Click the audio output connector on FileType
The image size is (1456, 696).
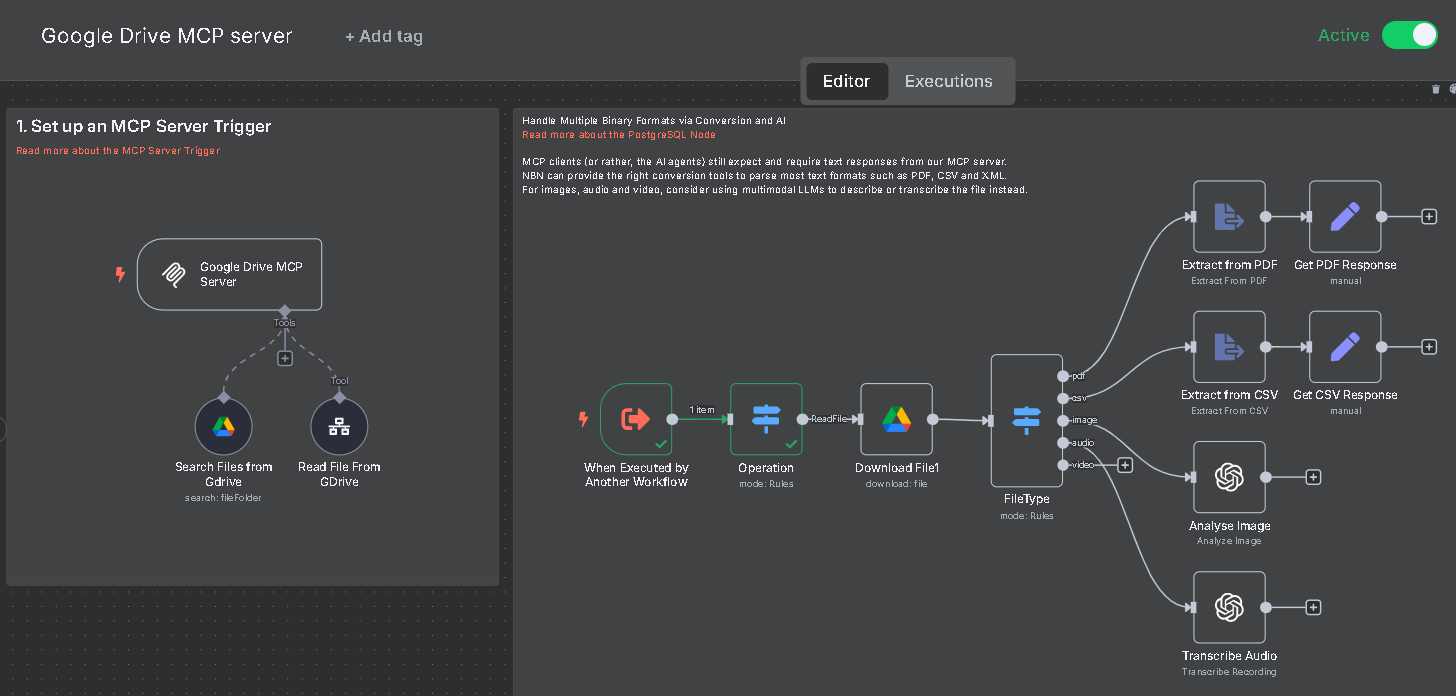[1063, 442]
